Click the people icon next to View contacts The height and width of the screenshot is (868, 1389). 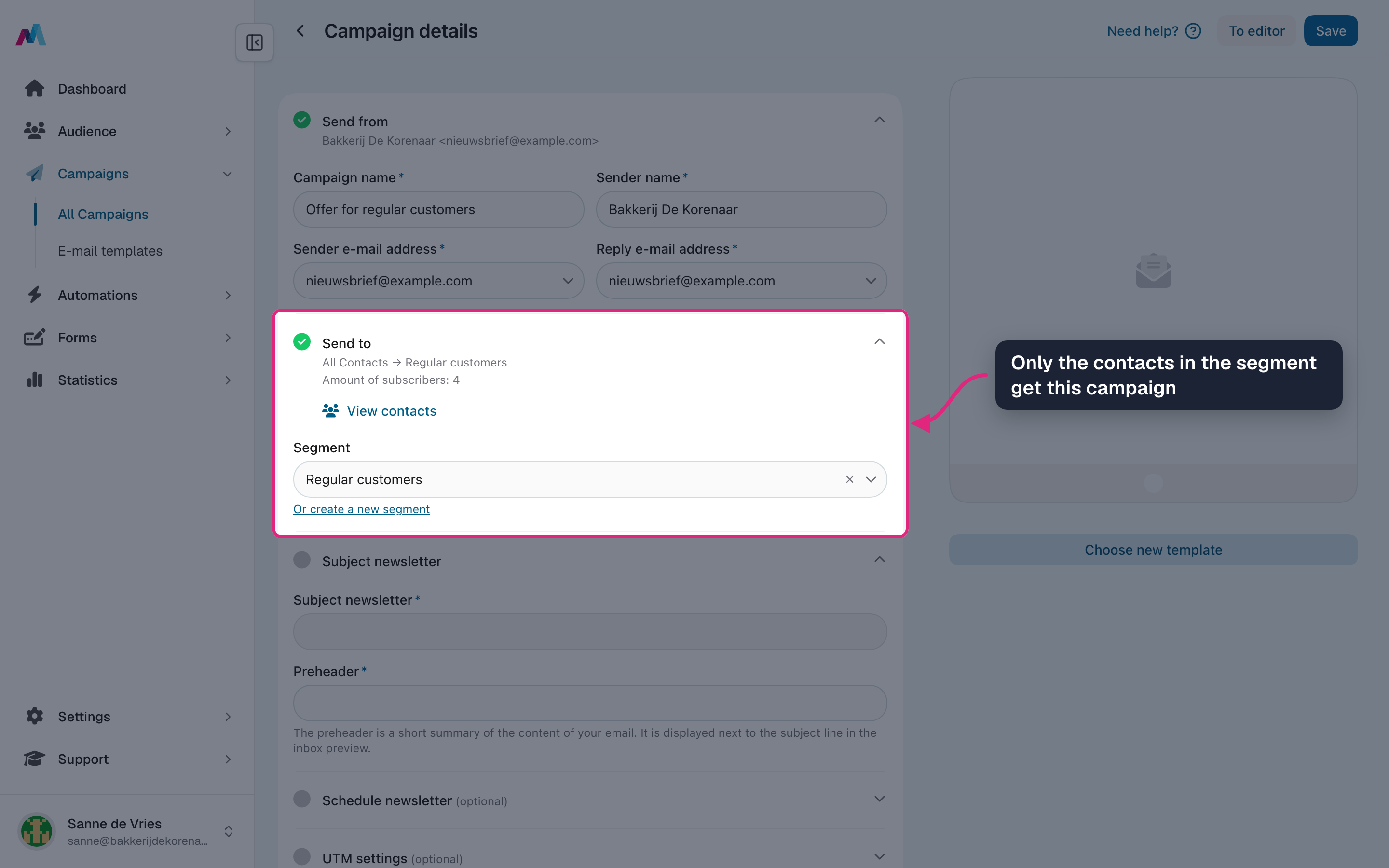tap(330, 410)
